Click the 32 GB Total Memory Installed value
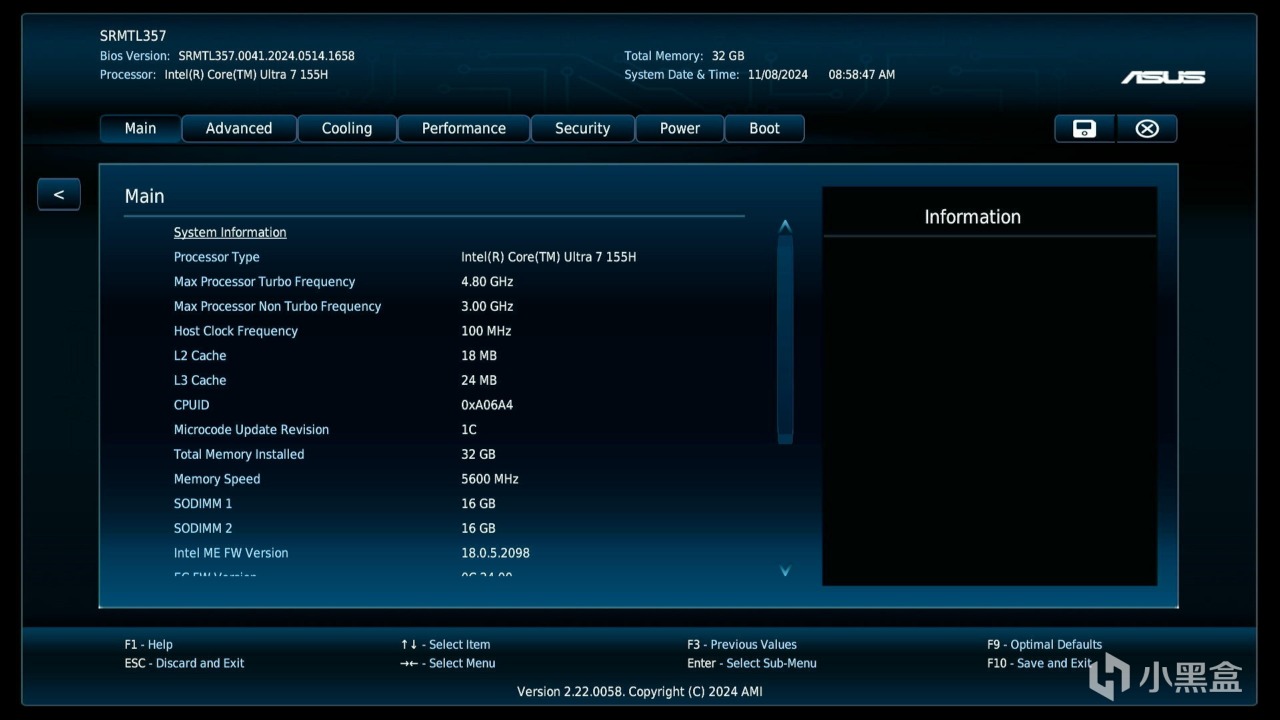Image resolution: width=1280 pixels, height=720 pixels. 478,454
